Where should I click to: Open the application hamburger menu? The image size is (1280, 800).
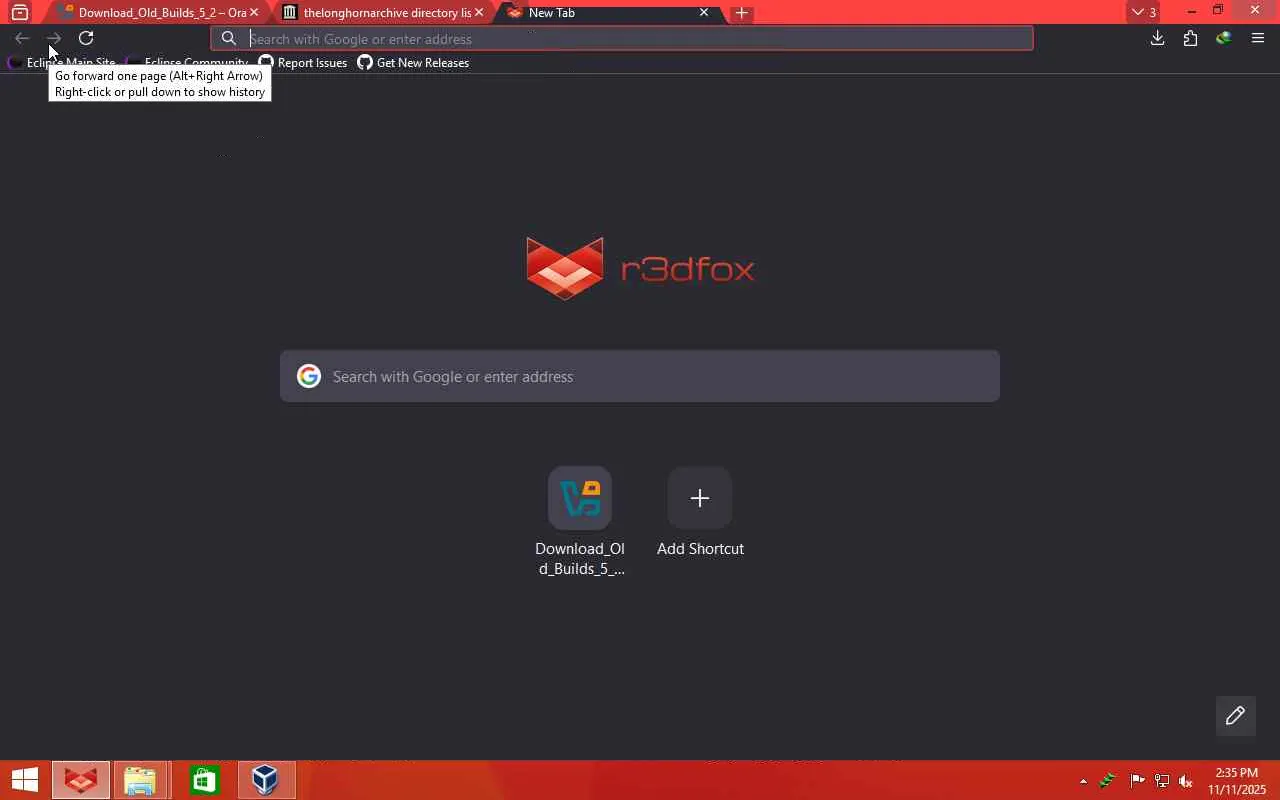click(1258, 38)
